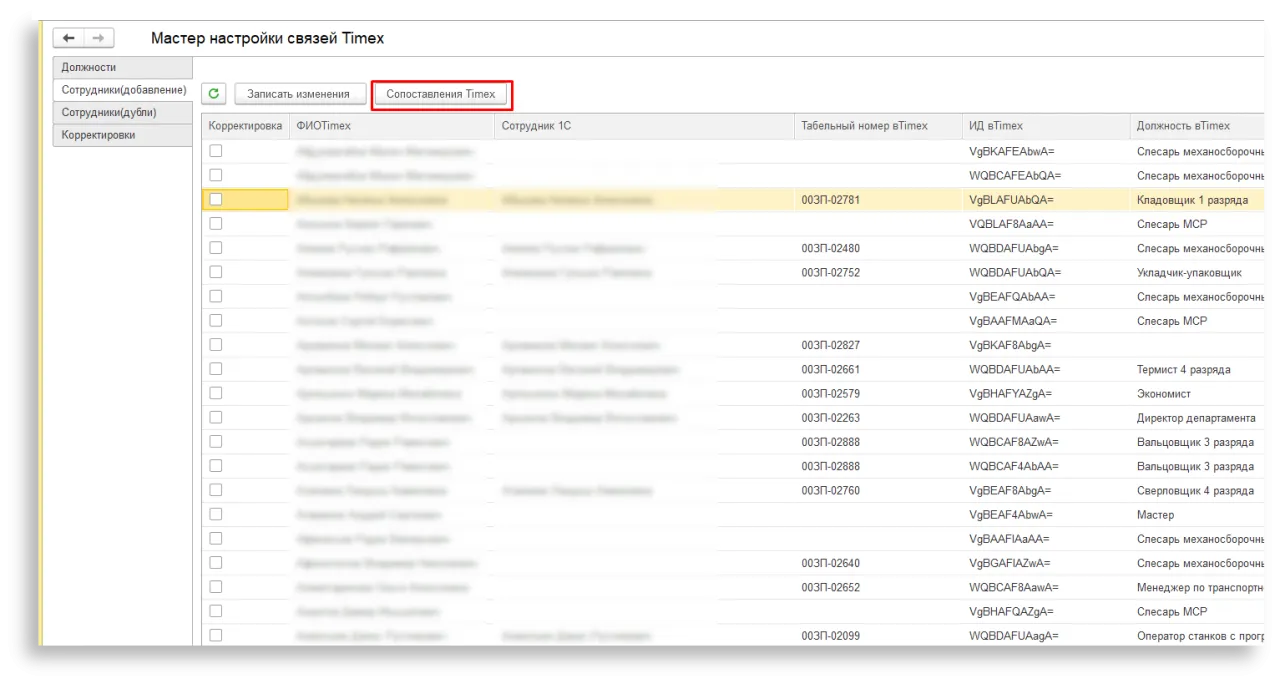Image resolution: width=1280 pixels, height=684 pixels.
Task: Select the ИД вTimex column header
Action: click(x=995, y=126)
